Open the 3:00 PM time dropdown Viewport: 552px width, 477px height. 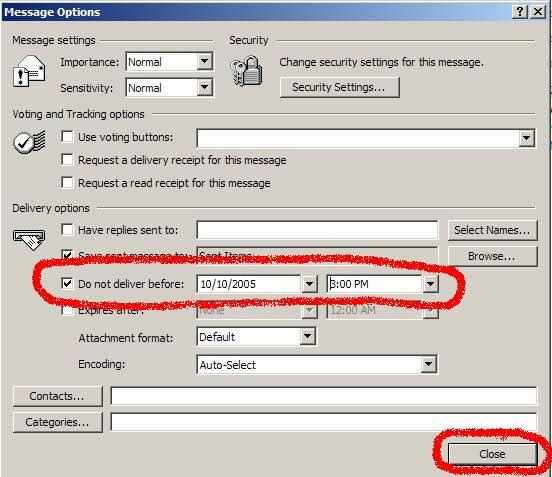[430, 284]
